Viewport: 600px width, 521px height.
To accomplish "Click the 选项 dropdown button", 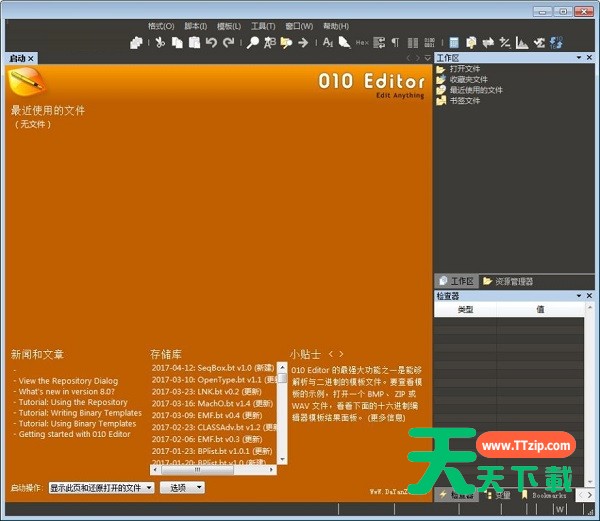I will (x=182, y=488).
